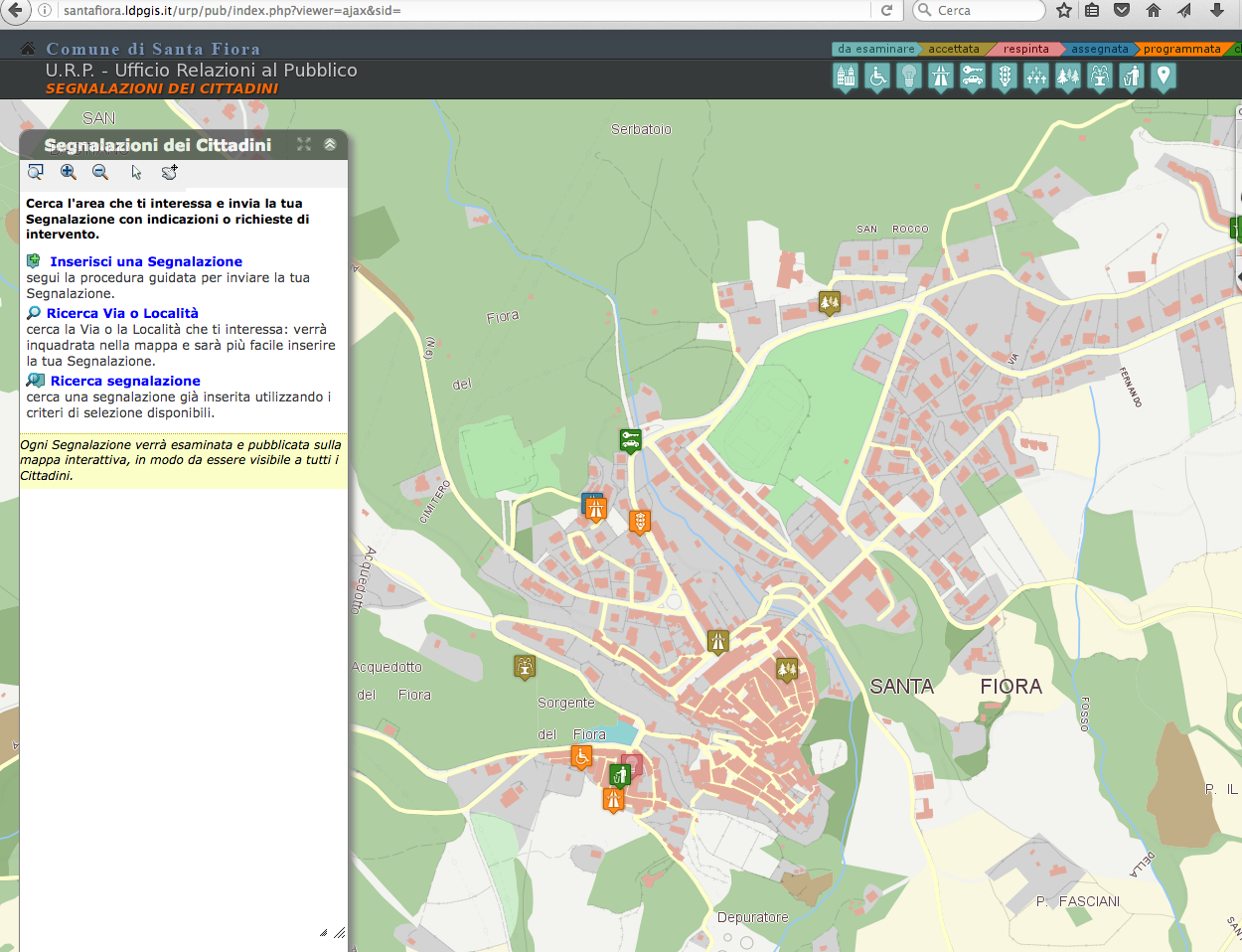The image size is (1242, 952).
Task: Click the zoom in magnifier tool
Action: point(69,172)
